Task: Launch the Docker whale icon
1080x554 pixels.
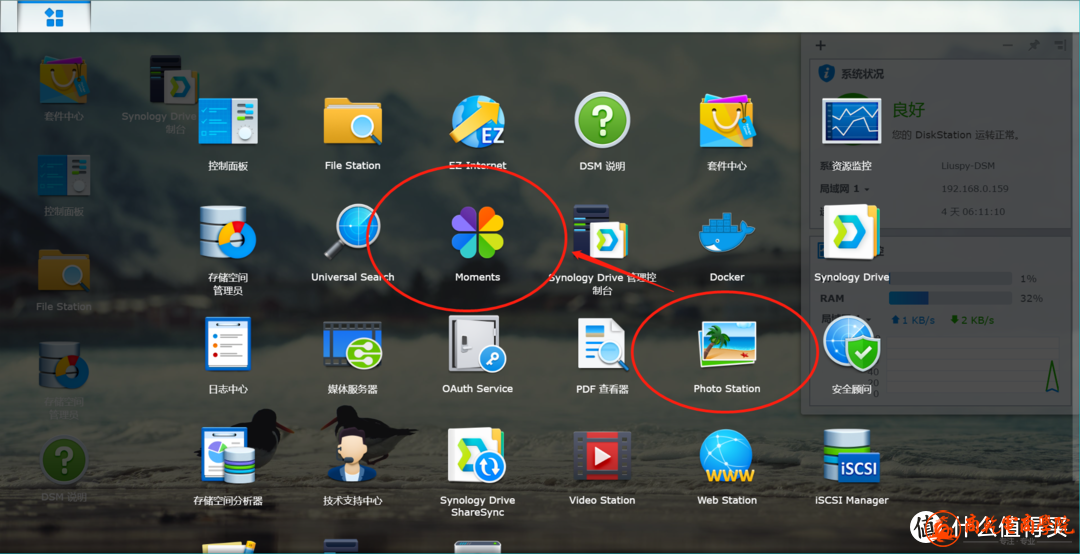Action: 727,232
